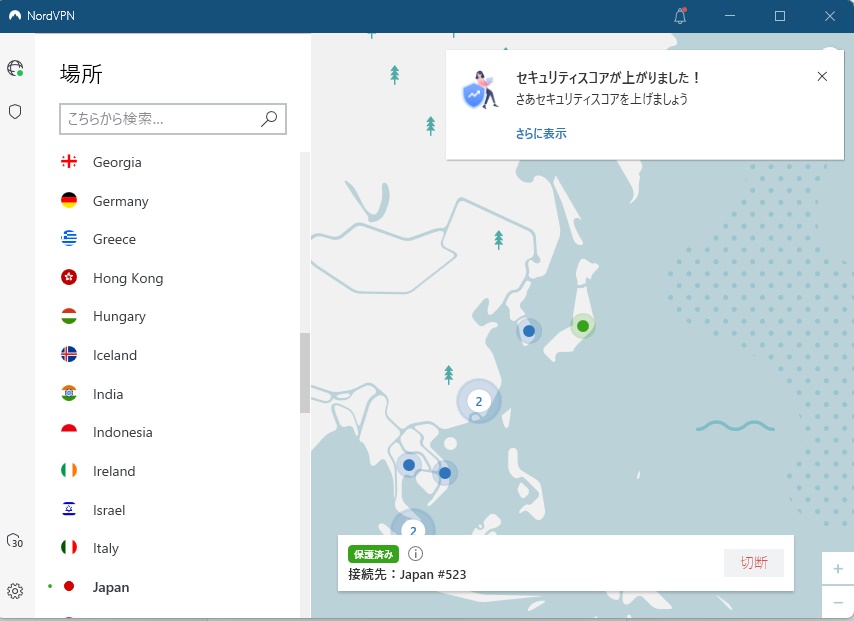The height and width of the screenshot is (621, 854).
Task: Click the search magnifier icon
Action: [x=269, y=119]
